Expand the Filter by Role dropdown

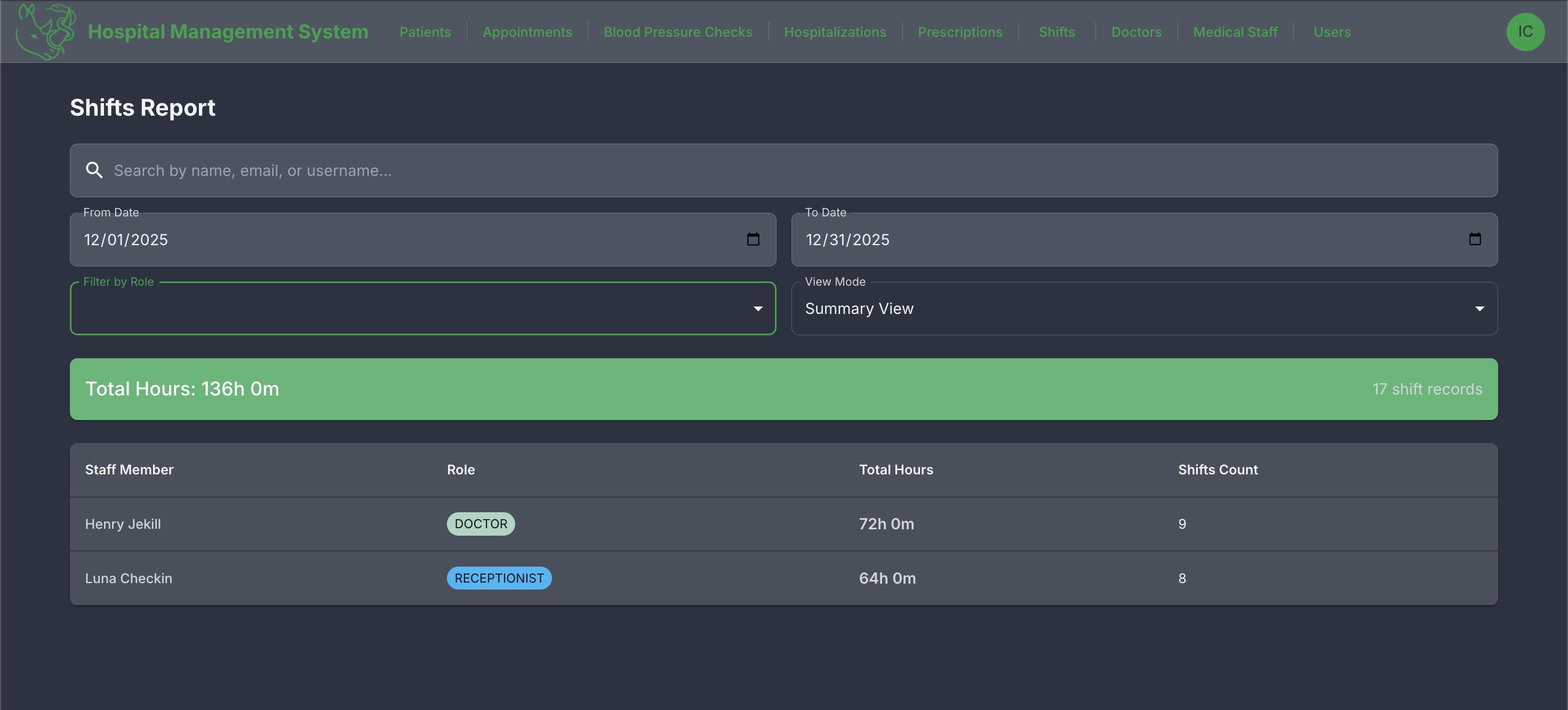click(422, 309)
